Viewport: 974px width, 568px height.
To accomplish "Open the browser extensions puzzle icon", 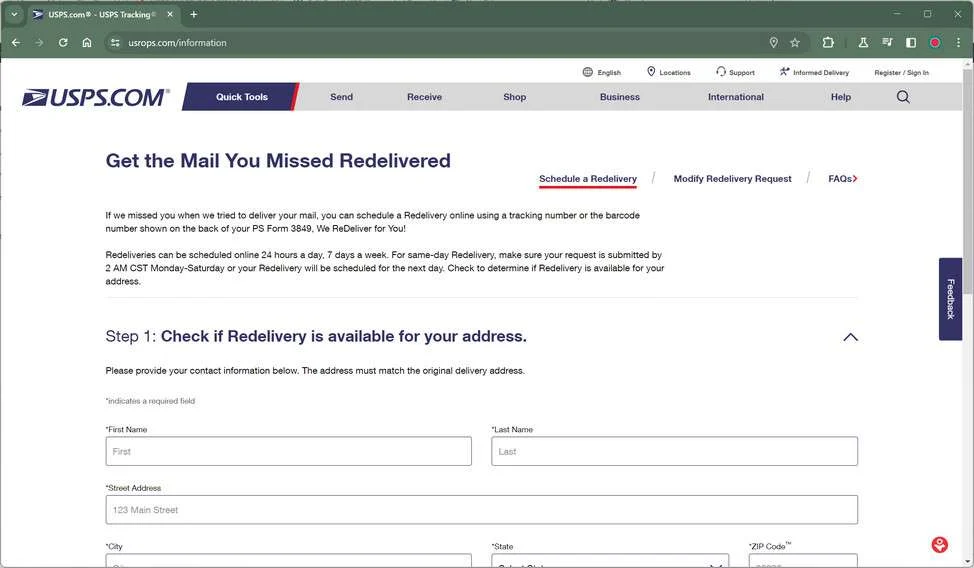I will tap(828, 42).
